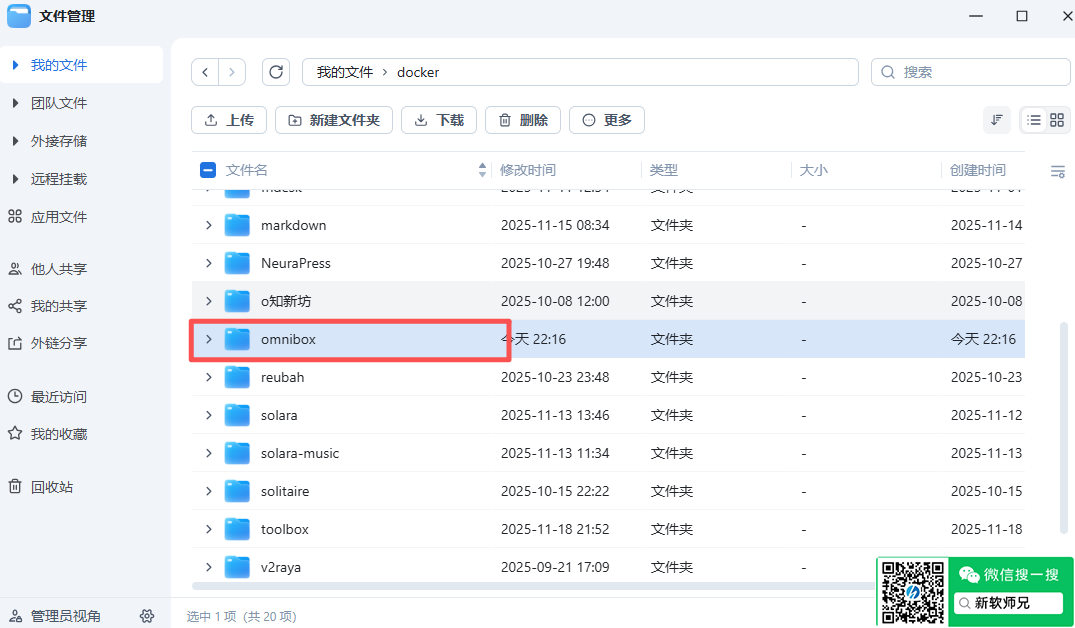Image resolution: width=1075 pixels, height=628 pixels.
Task: Click 我的文件 in the breadcrumb path
Action: [344, 72]
